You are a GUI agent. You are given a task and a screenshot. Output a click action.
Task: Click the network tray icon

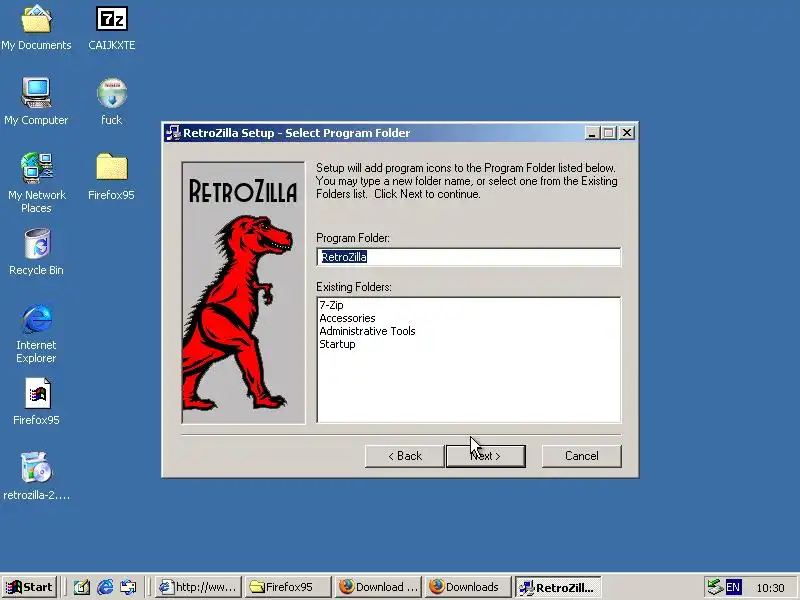pos(715,587)
